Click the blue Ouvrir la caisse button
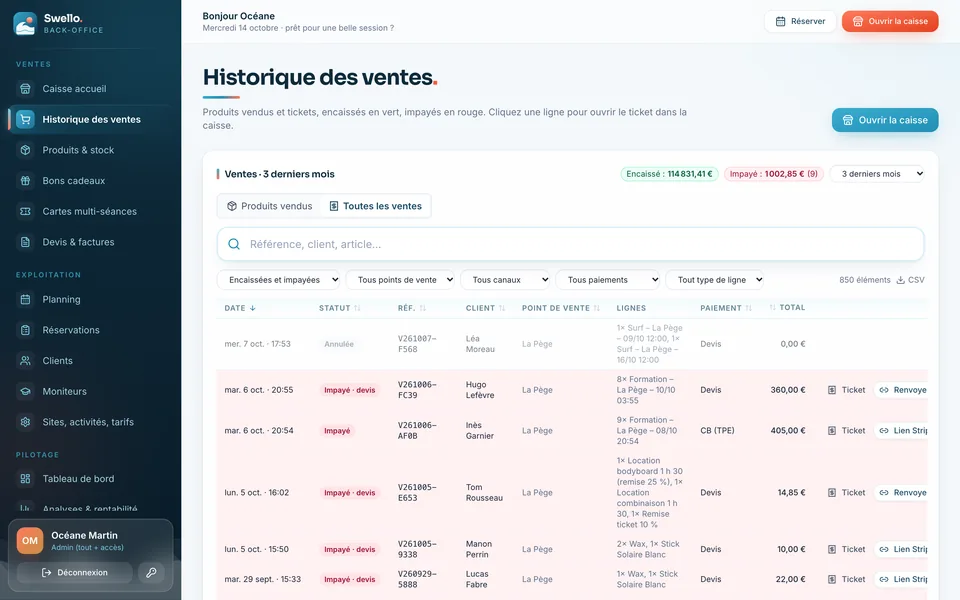Viewport: 960px width, 600px height. point(885,120)
